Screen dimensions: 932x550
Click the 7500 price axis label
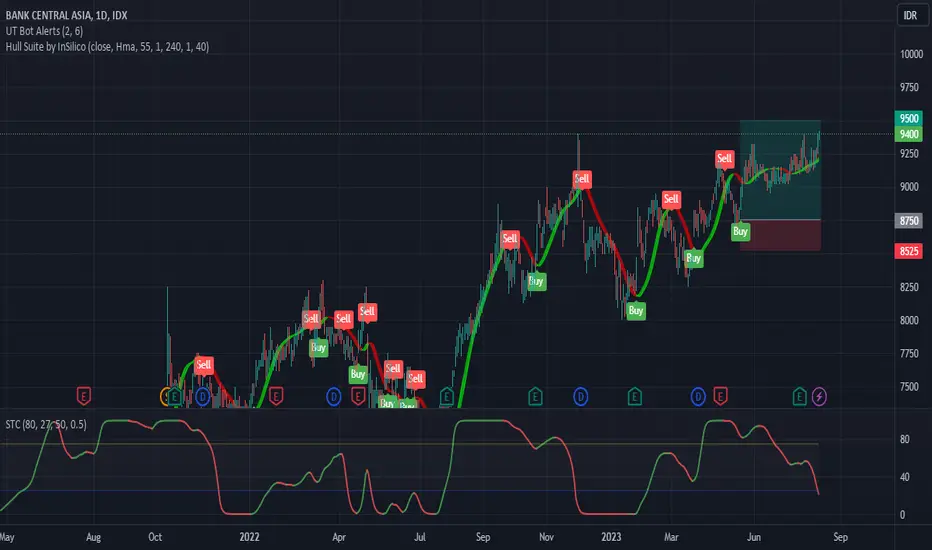pos(909,386)
